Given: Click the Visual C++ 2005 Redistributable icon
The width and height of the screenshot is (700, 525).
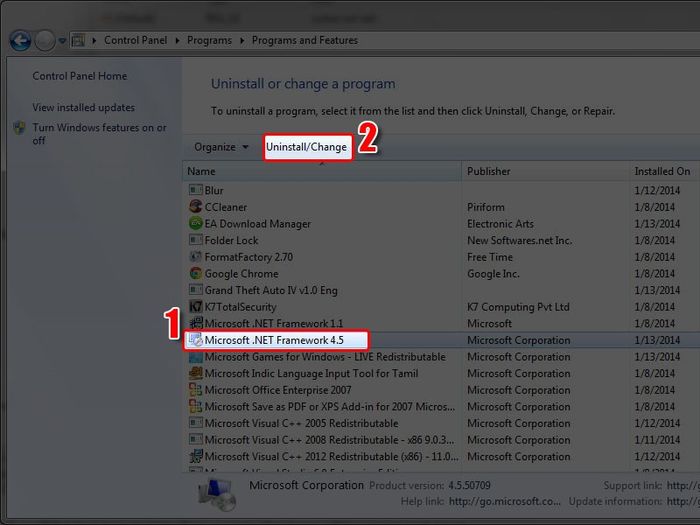Looking at the screenshot, I should (x=196, y=423).
